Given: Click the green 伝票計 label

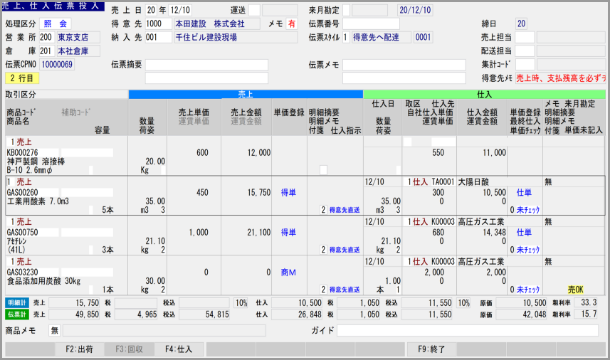Looking at the screenshot, I should 17,314.
